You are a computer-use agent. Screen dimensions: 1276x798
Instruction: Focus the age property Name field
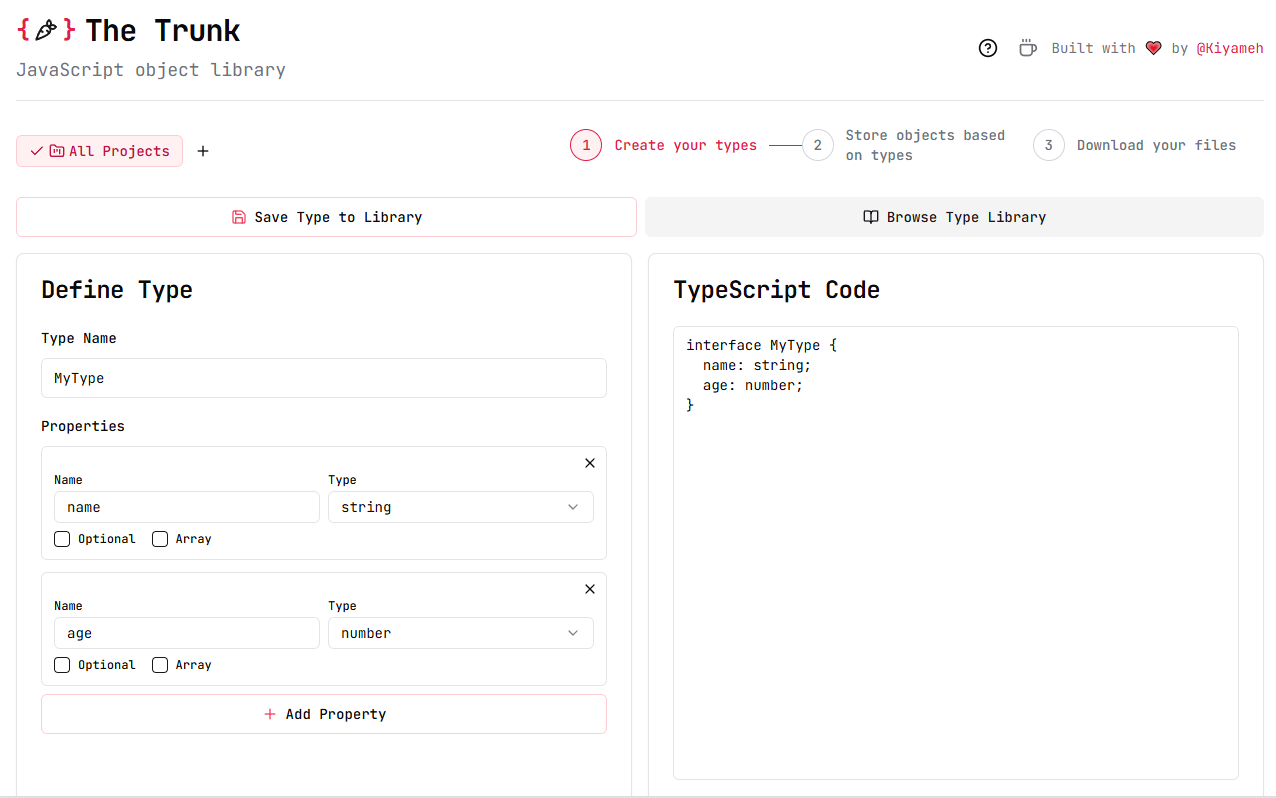(187, 633)
